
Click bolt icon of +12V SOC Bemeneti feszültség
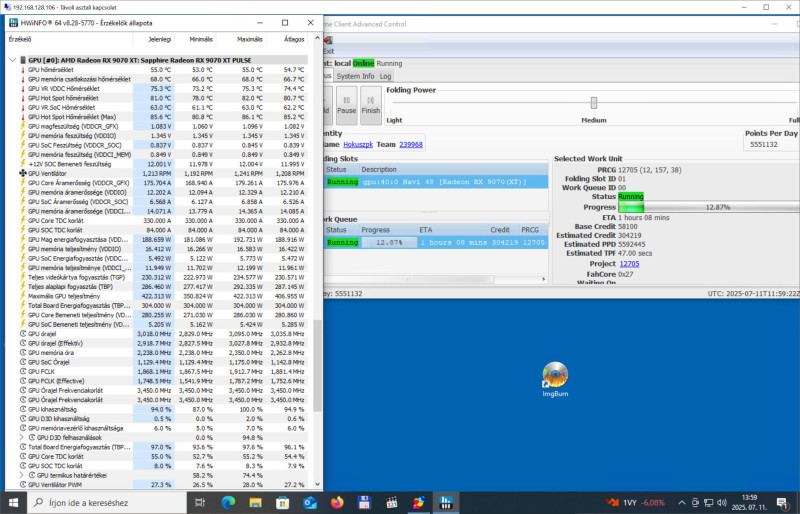tap(23, 164)
